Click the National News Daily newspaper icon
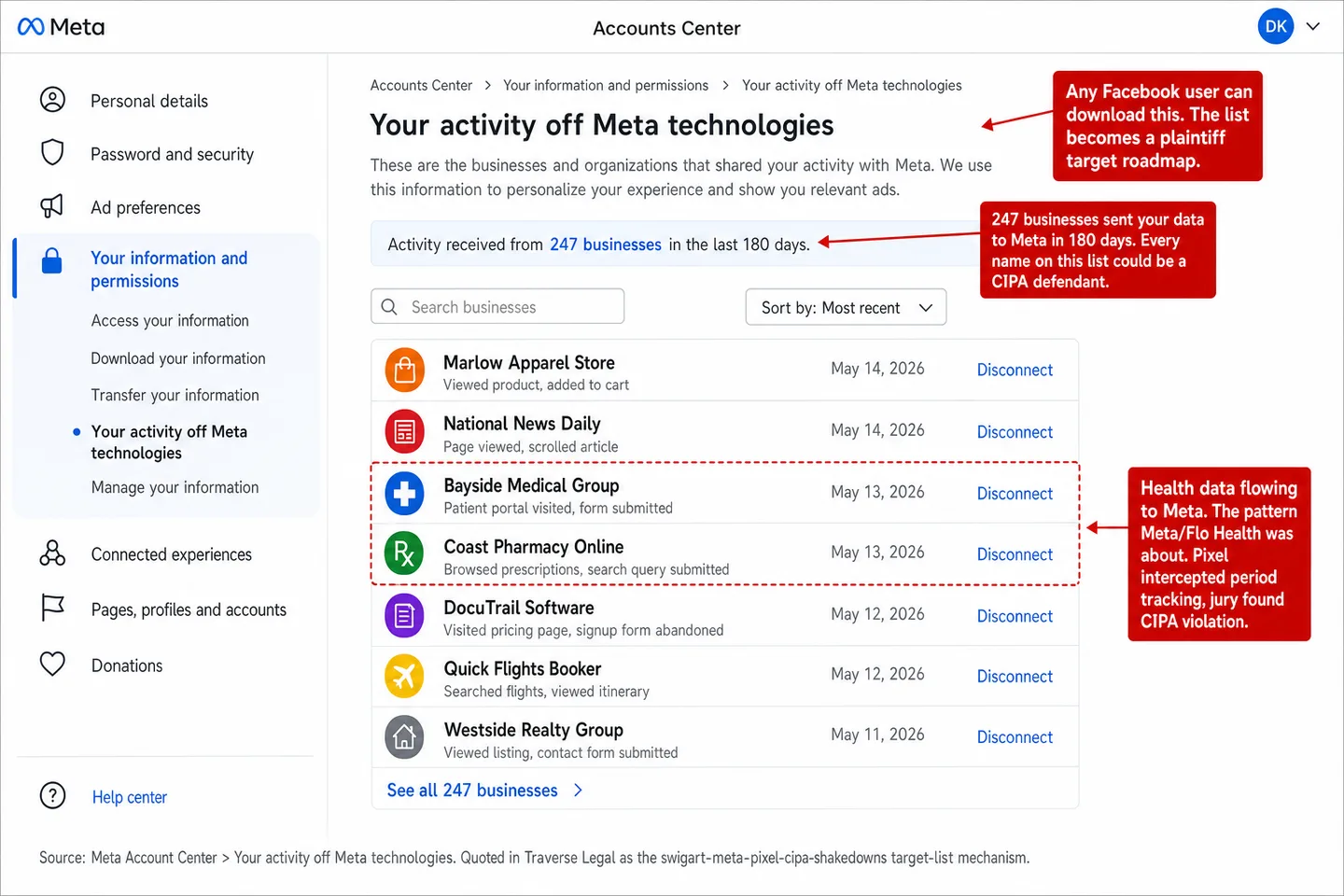This screenshot has width=1344, height=896. [405, 431]
